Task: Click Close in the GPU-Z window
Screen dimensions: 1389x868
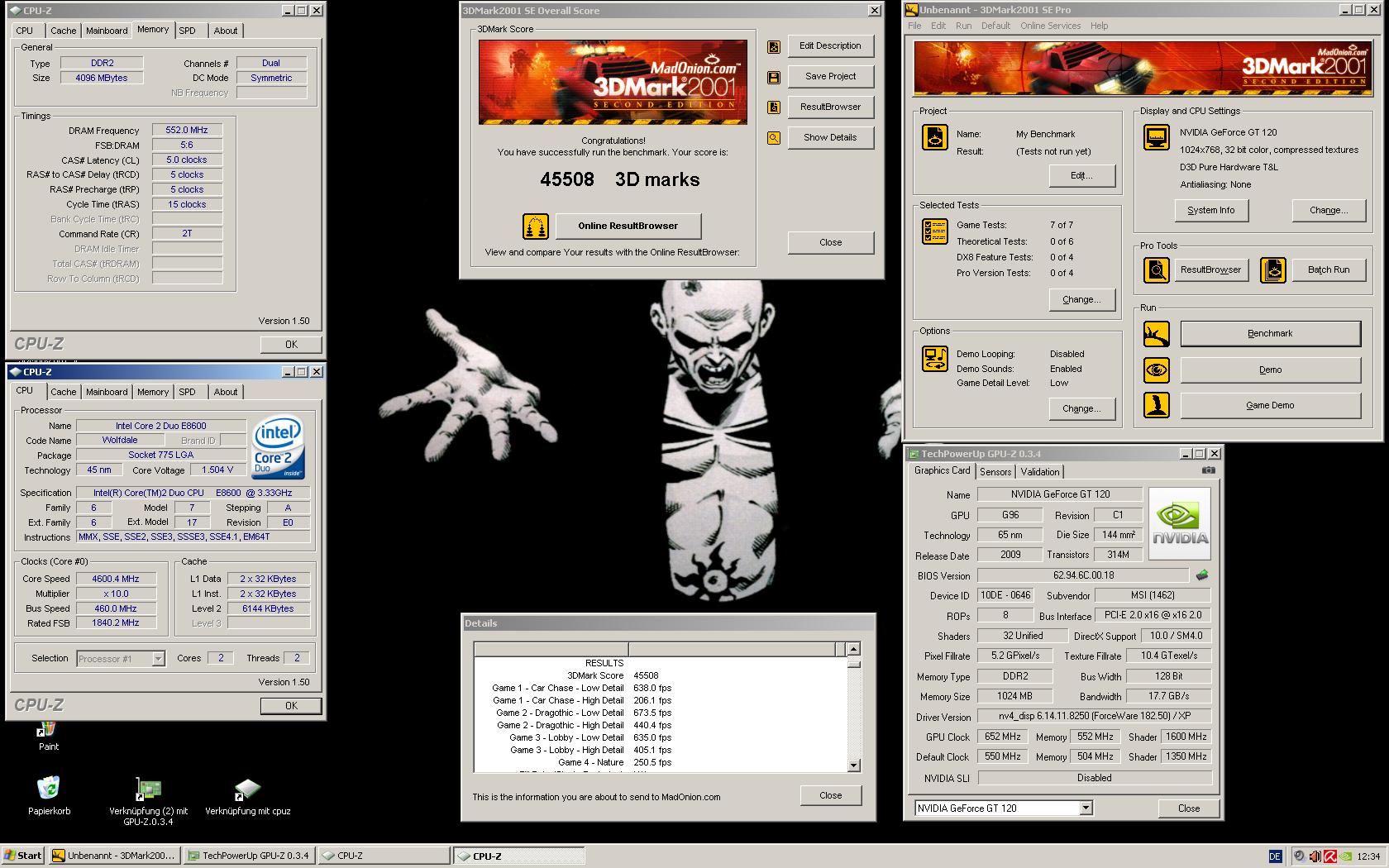Action: [1188, 808]
